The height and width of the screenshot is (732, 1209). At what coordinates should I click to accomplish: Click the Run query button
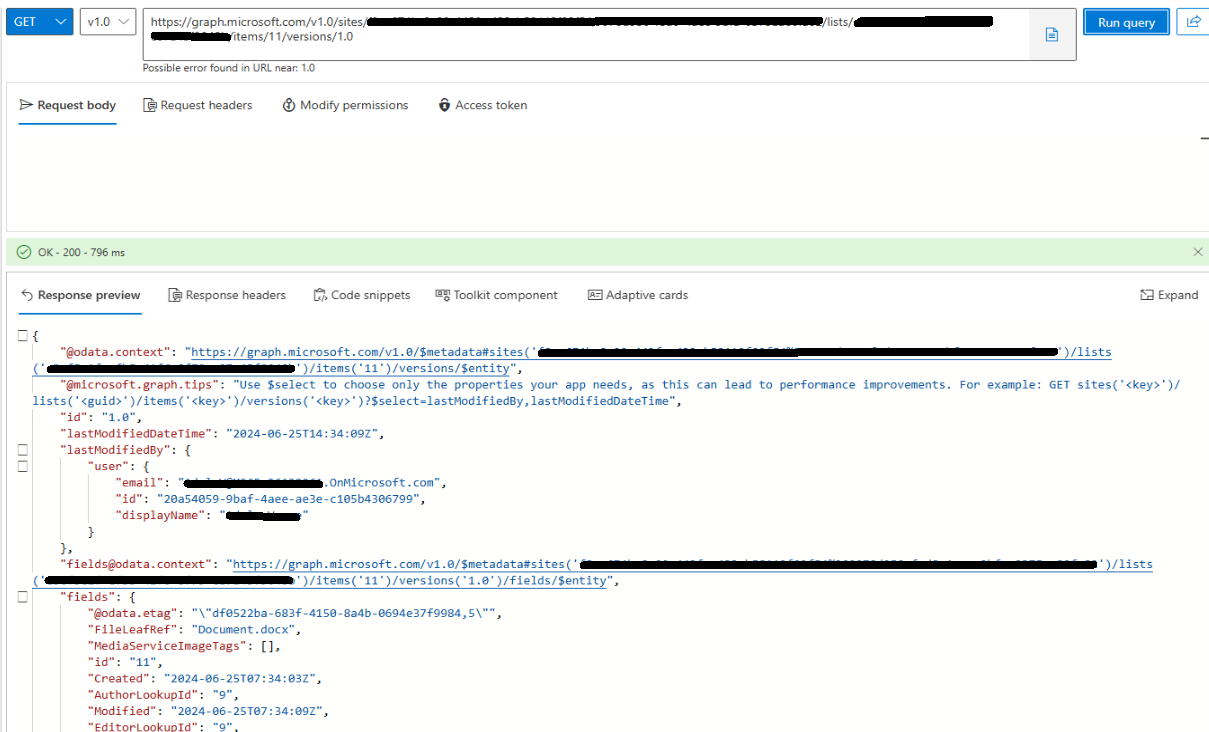click(x=1126, y=21)
